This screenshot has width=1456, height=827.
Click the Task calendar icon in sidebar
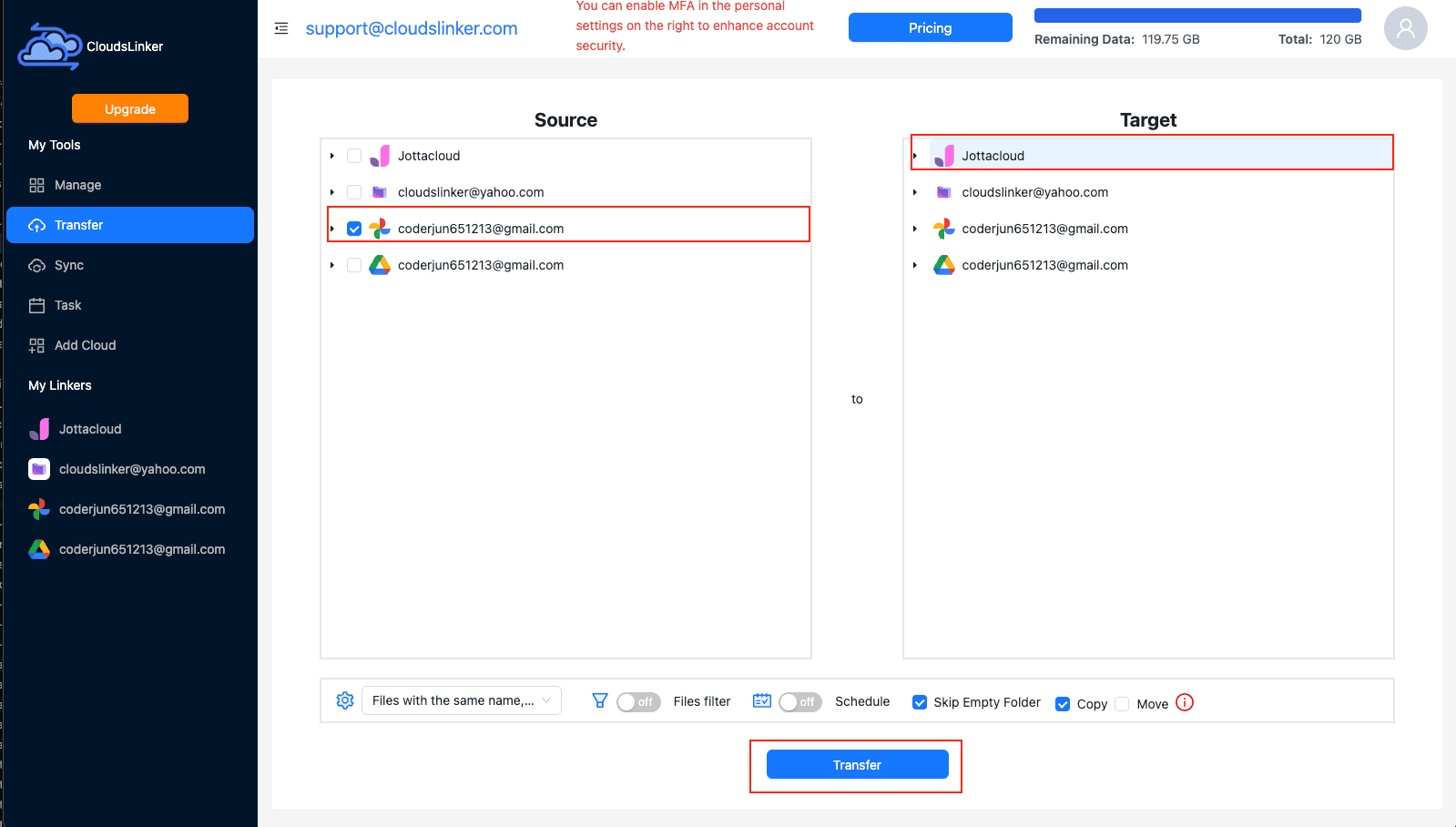click(36, 305)
